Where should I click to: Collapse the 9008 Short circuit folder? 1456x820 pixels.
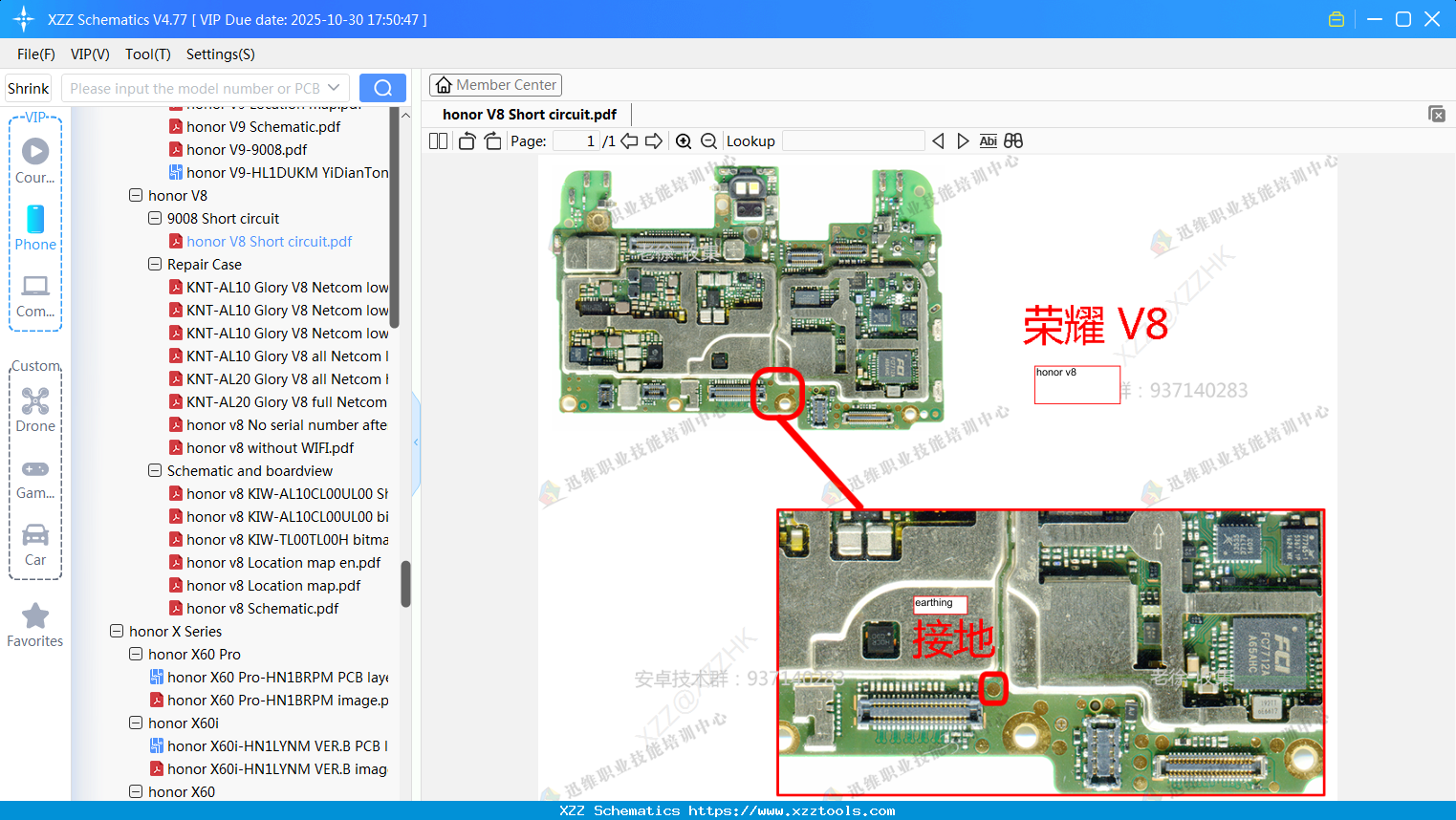click(x=155, y=219)
